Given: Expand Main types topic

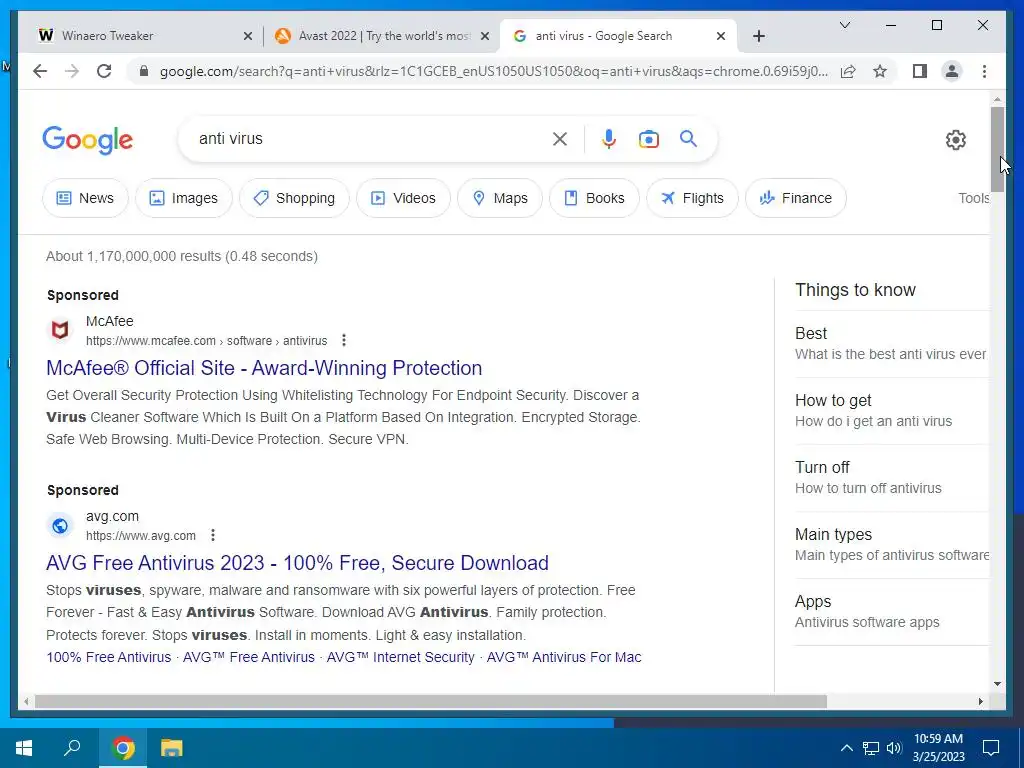Looking at the screenshot, I should pos(891,545).
